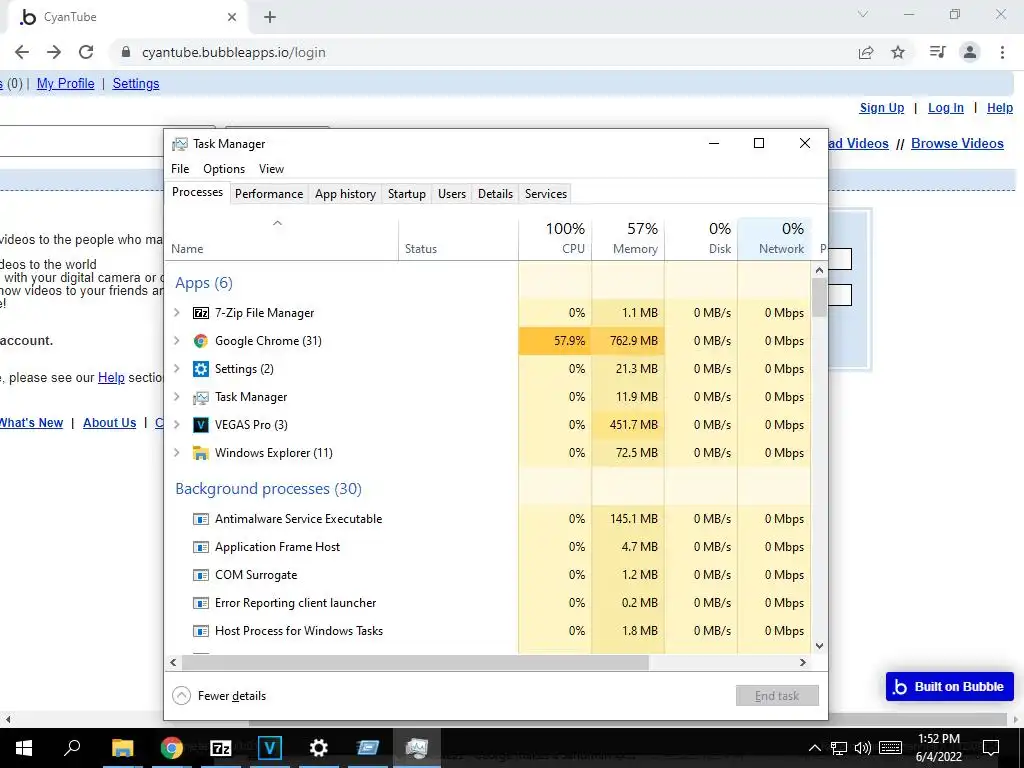The height and width of the screenshot is (768, 1024).
Task: Click Task Manager horizontal scrollbar thumb
Action: (415, 662)
